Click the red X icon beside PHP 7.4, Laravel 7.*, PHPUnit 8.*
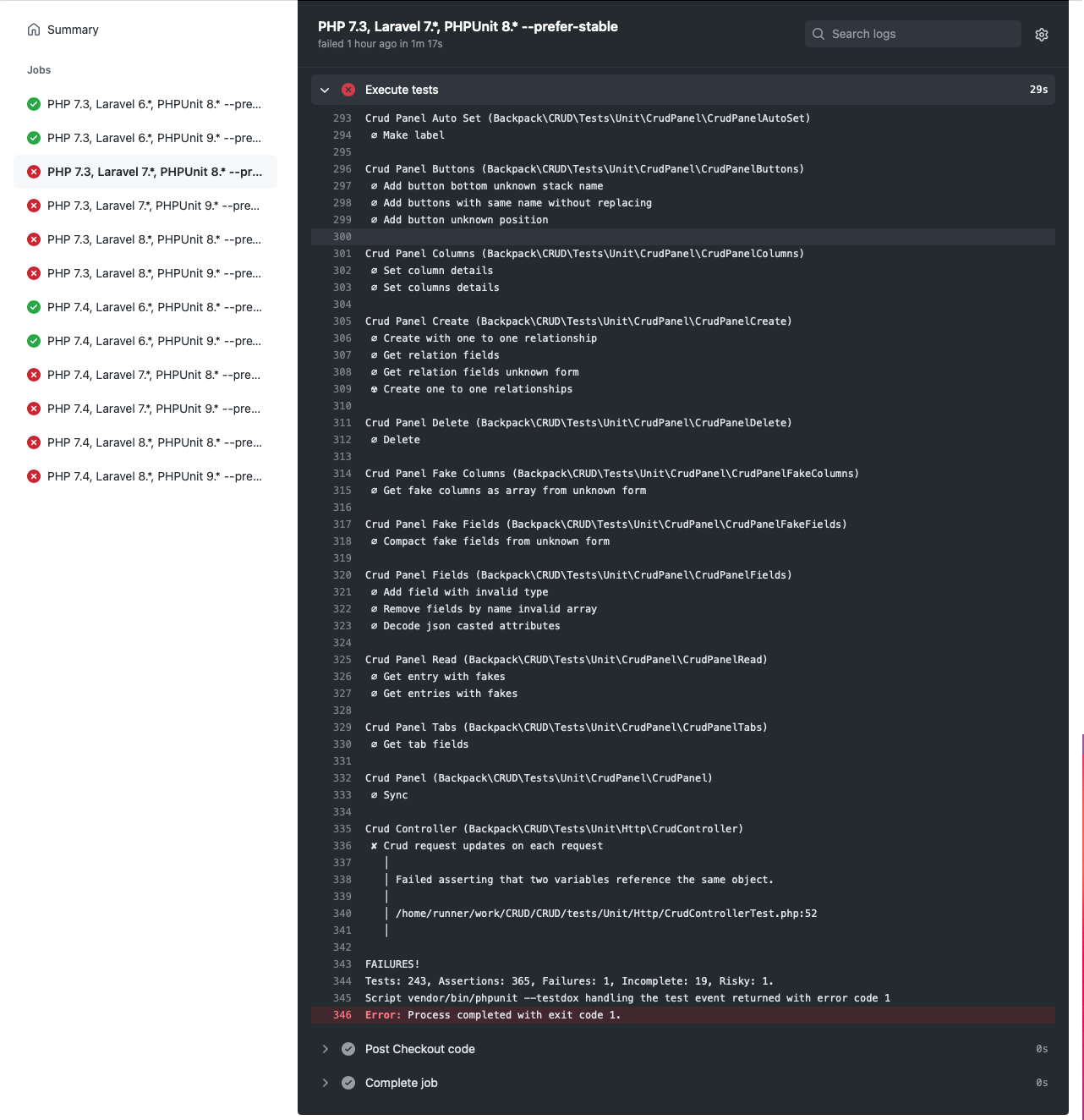The height and width of the screenshot is (1120, 1084). [34, 375]
